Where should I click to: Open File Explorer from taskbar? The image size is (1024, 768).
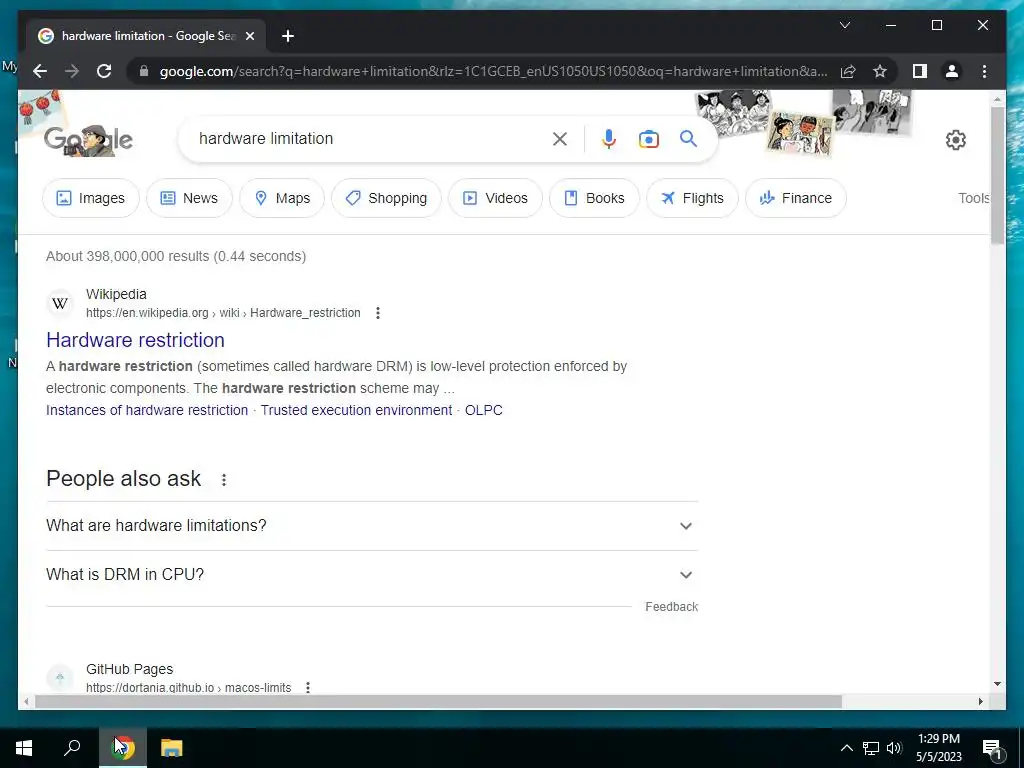point(172,748)
